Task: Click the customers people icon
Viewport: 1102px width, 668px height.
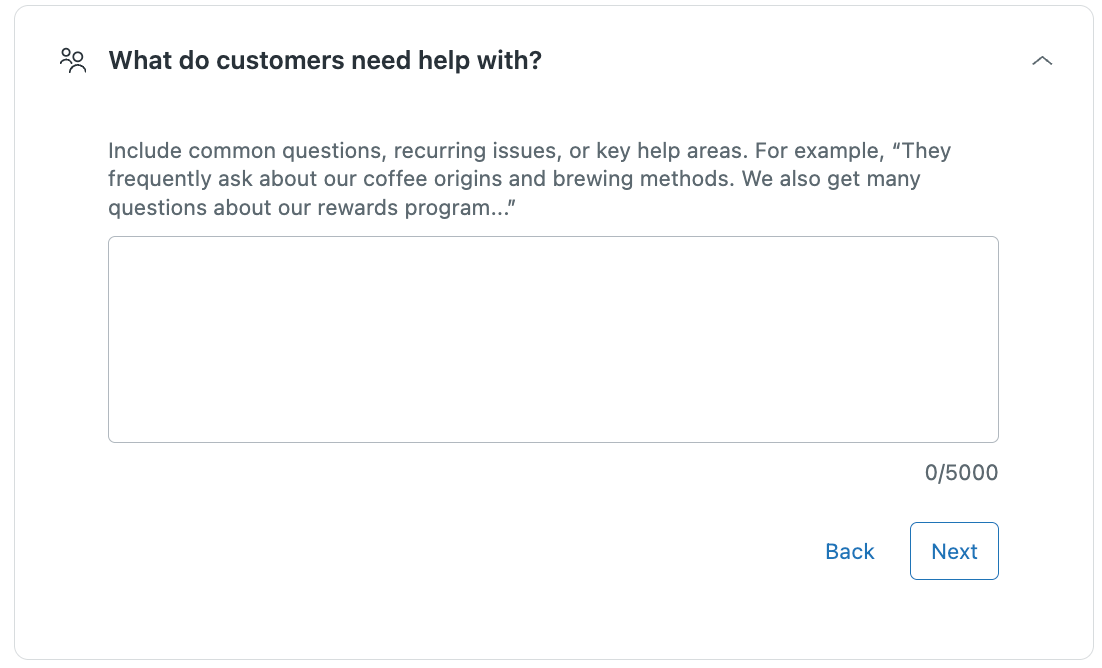Action: 73,61
